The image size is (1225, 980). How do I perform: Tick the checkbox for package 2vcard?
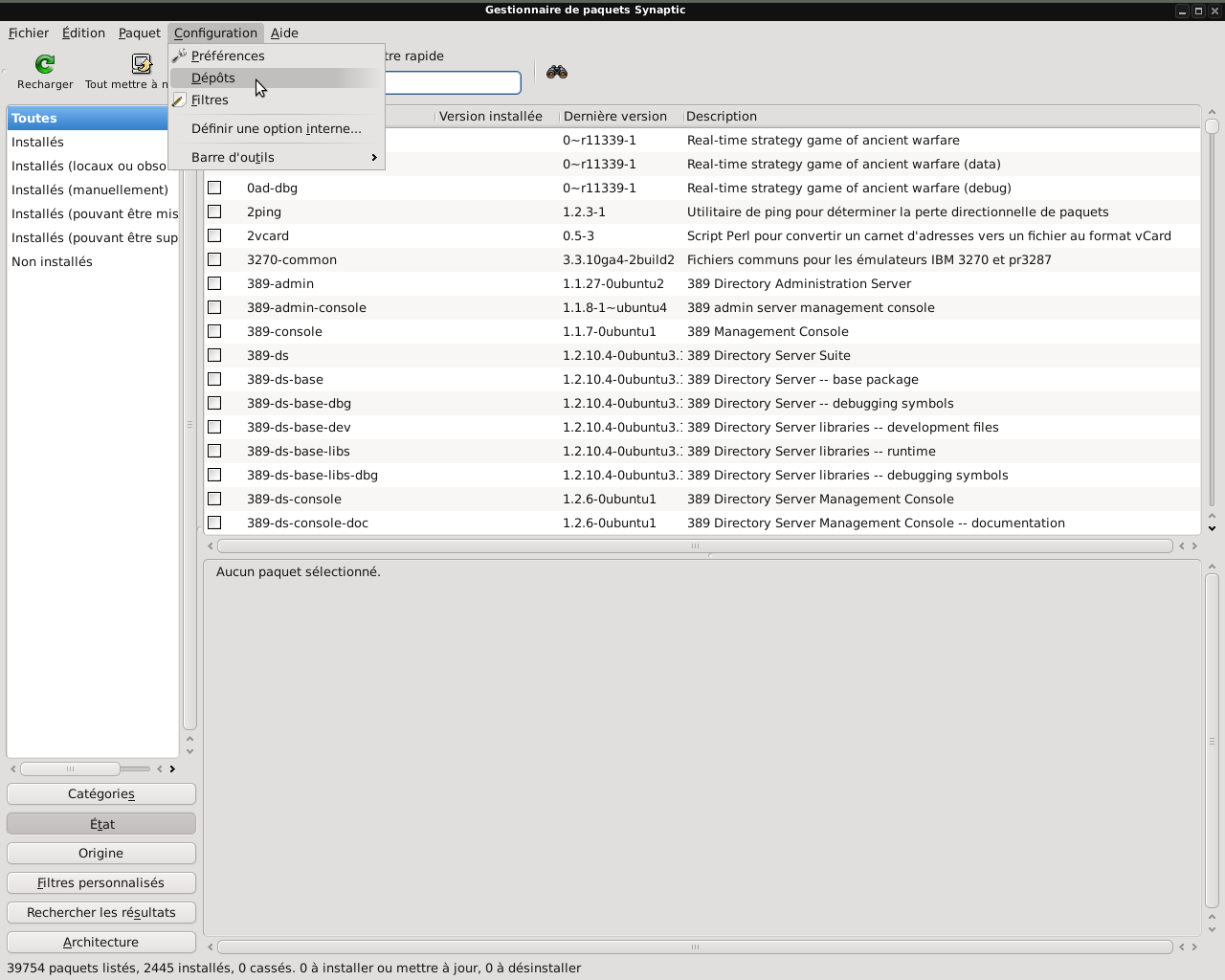(214, 235)
